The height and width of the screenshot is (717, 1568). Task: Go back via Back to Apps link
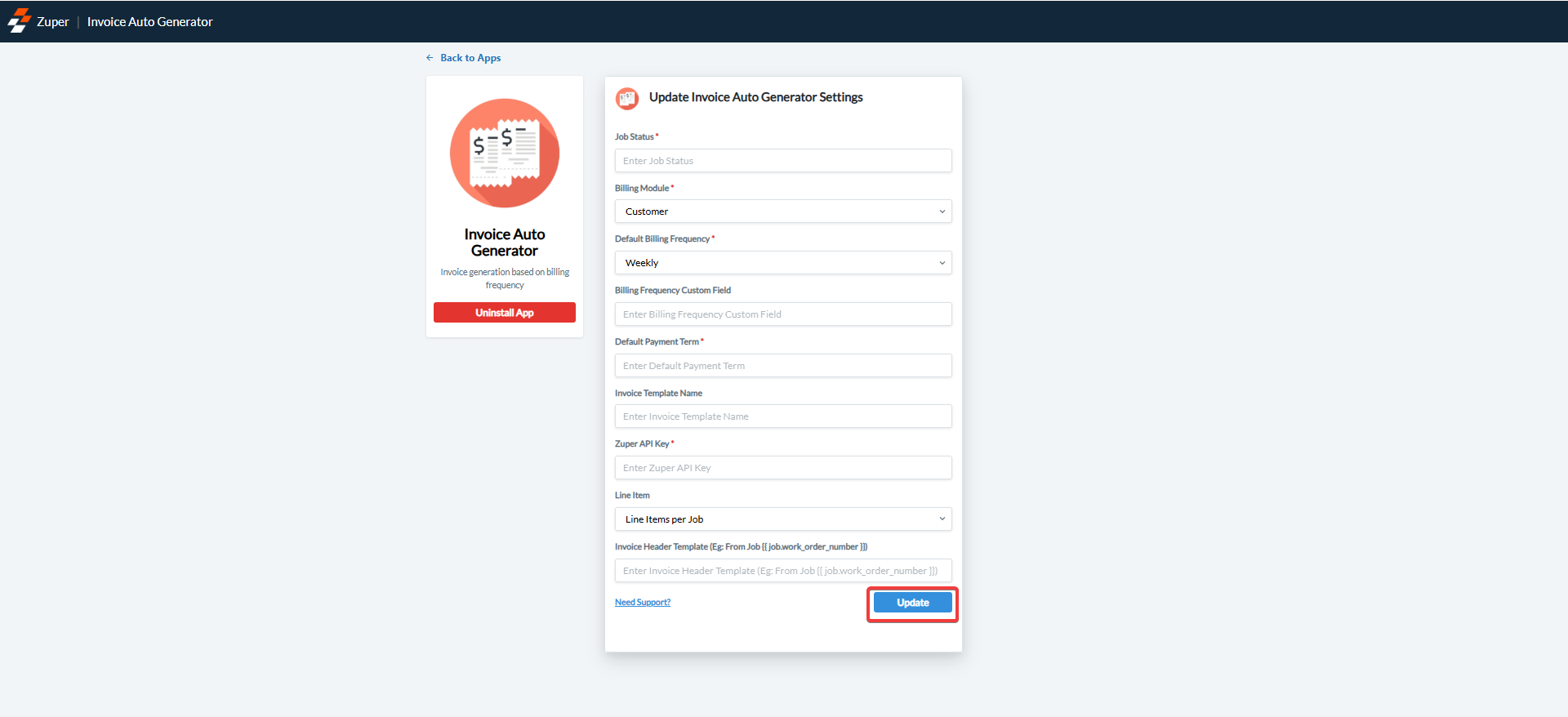pyautogui.click(x=470, y=58)
